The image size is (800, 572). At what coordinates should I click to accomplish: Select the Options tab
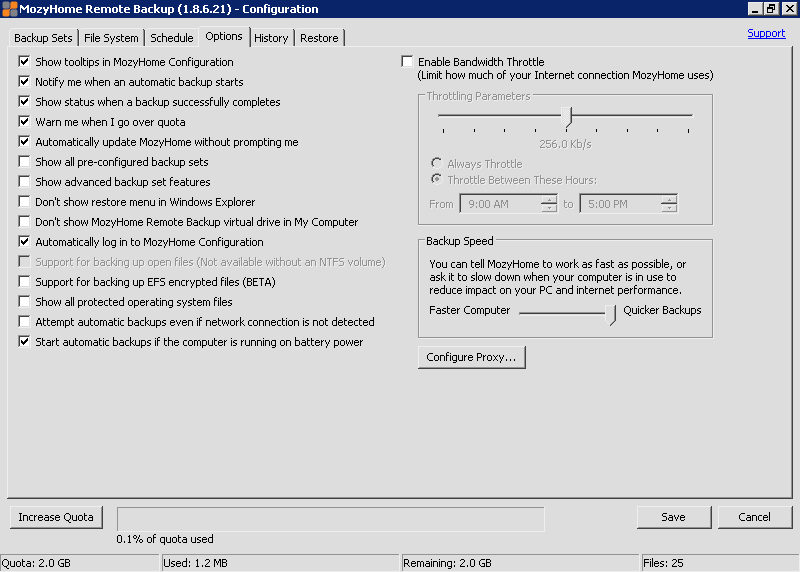pos(224,36)
